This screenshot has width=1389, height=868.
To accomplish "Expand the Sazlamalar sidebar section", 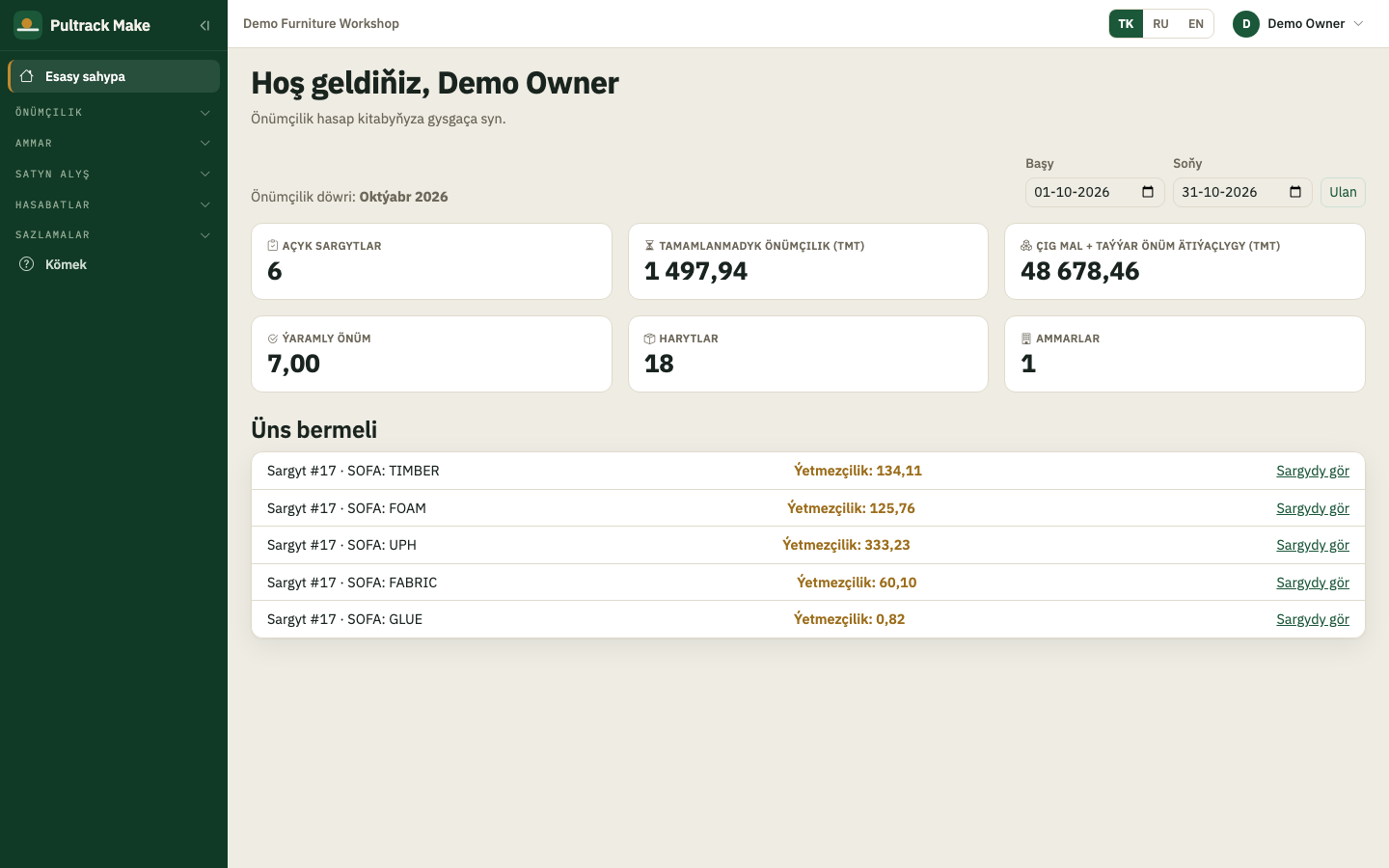I will [x=114, y=235].
